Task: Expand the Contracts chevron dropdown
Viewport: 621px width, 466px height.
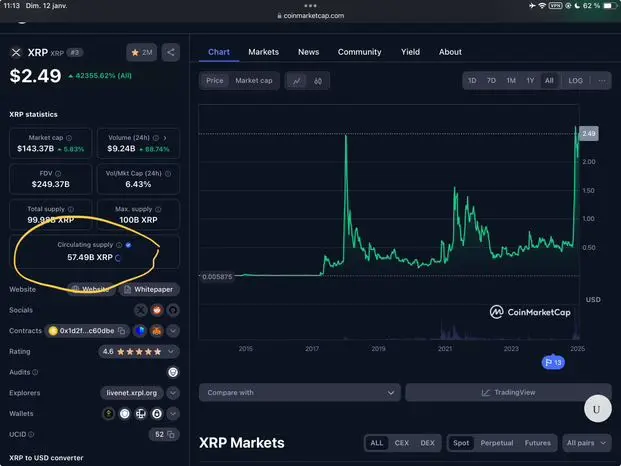Action: (173, 331)
